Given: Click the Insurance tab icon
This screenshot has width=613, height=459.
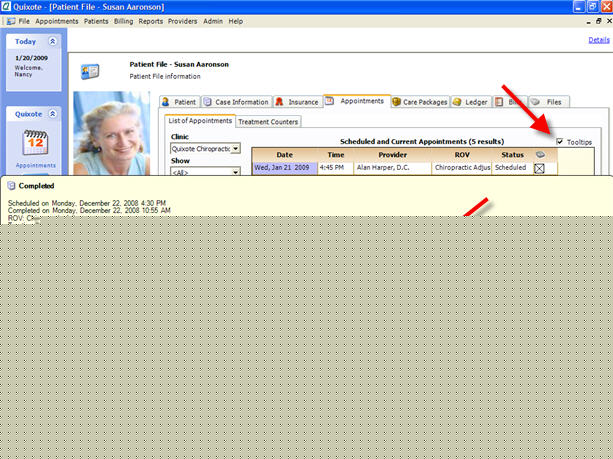Looking at the screenshot, I should pyautogui.click(x=279, y=102).
